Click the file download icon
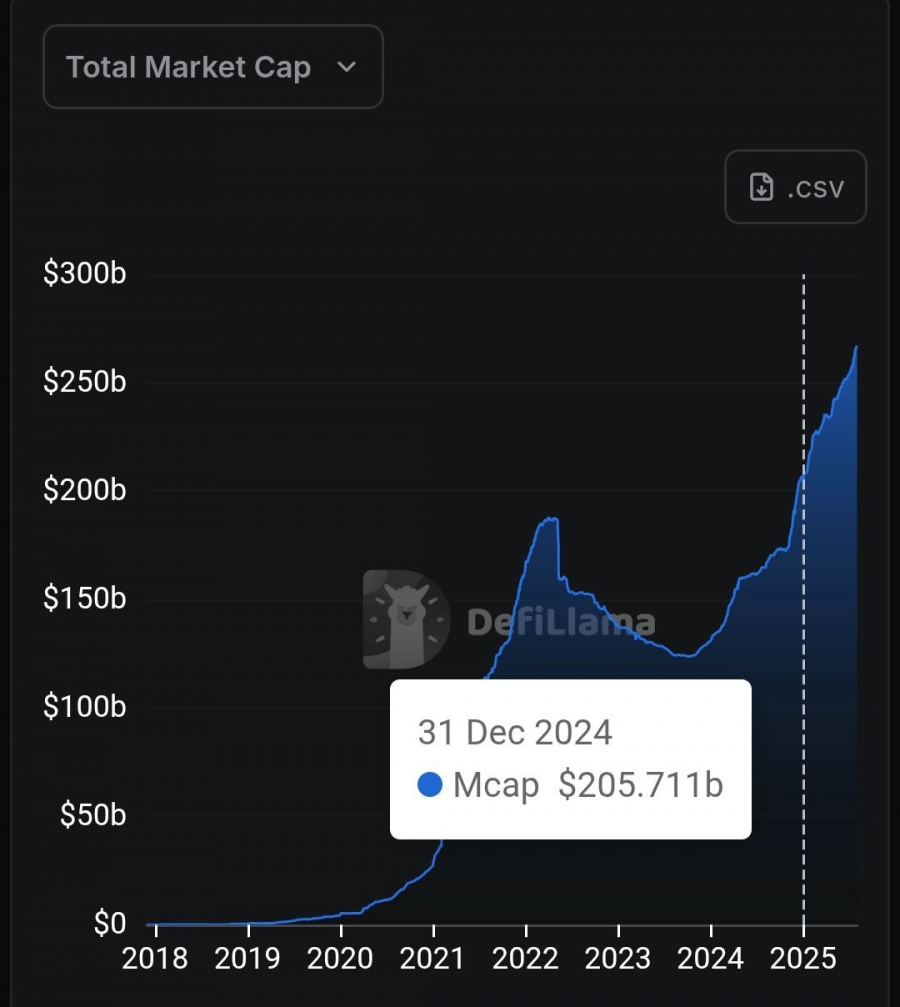The height and width of the screenshot is (1007, 900). [x=762, y=187]
